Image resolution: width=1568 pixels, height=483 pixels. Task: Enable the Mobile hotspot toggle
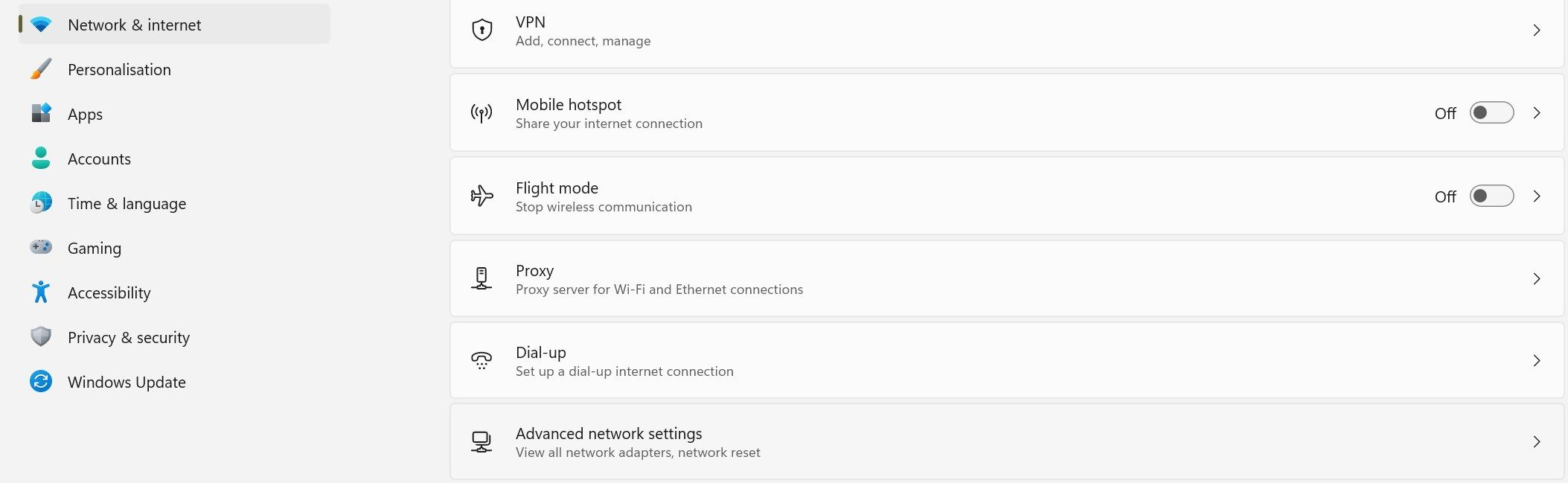tap(1491, 113)
